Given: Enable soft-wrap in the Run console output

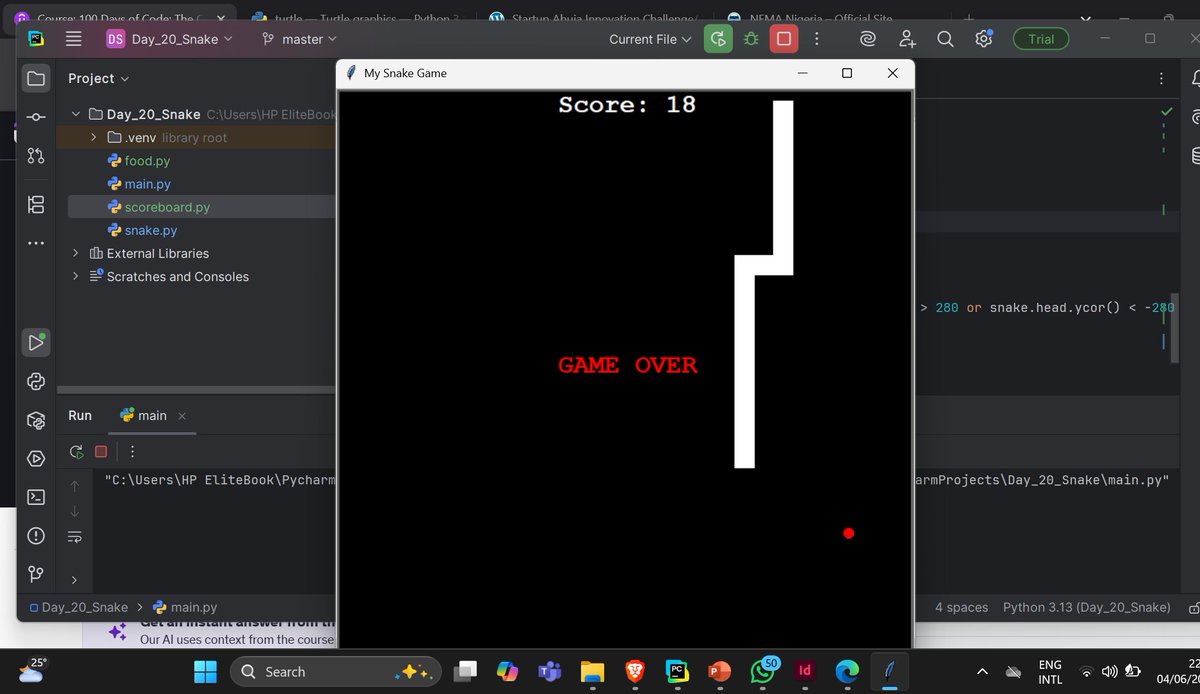Looking at the screenshot, I should tap(75, 536).
